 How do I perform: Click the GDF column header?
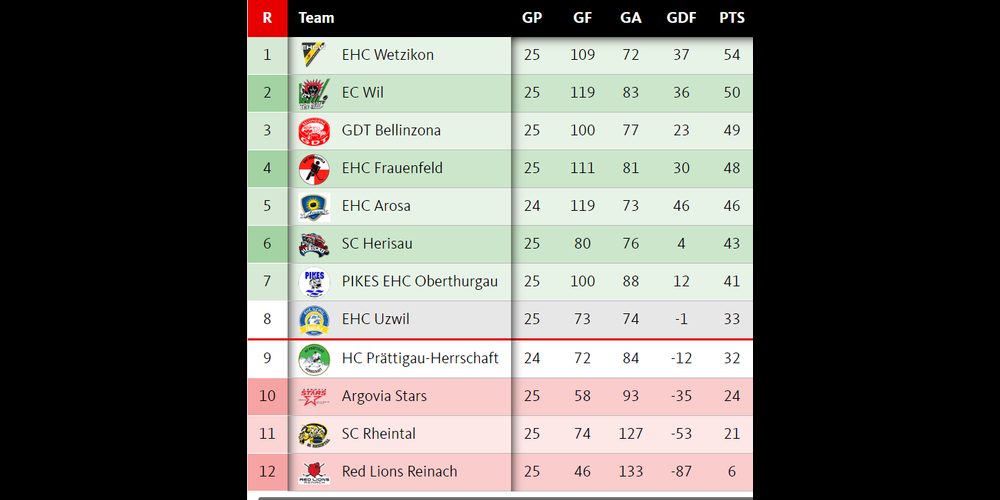[681, 18]
